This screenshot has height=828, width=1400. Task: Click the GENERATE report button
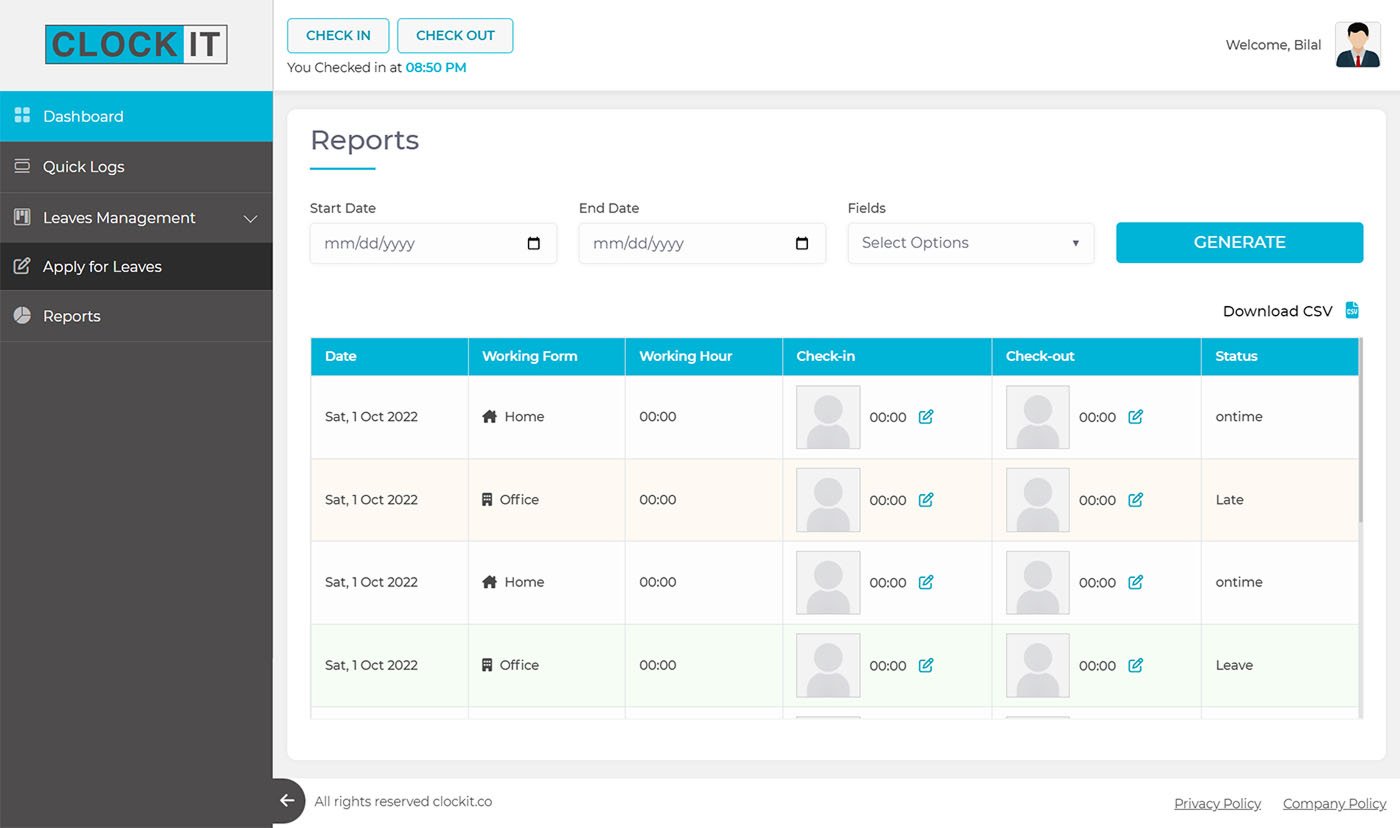click(x=1239, y=243)
